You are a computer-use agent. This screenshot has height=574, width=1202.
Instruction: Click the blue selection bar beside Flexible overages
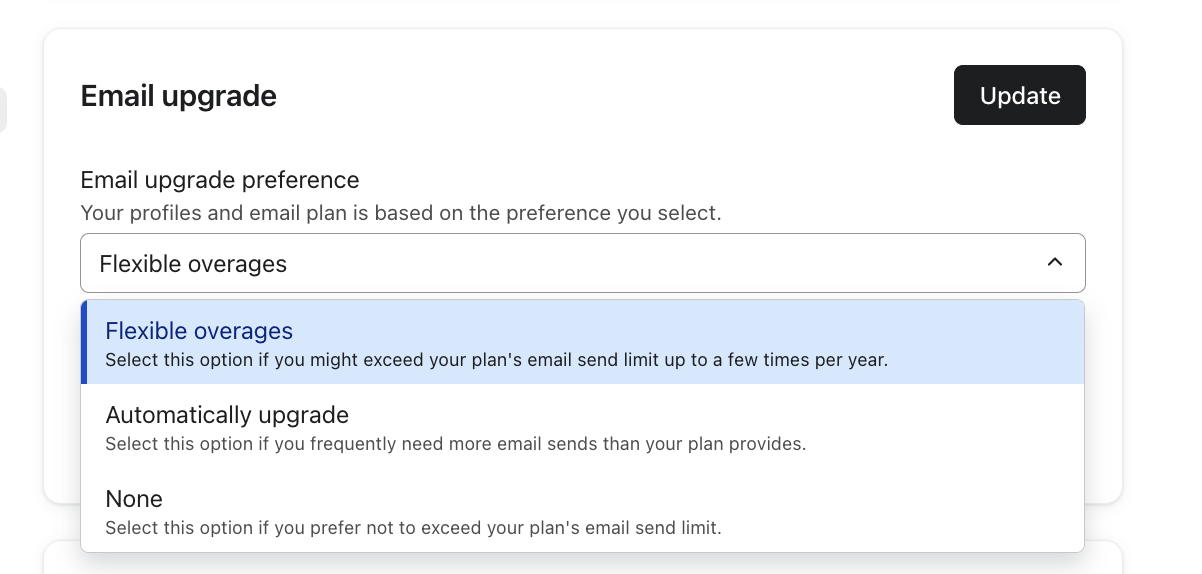(85, 342)
